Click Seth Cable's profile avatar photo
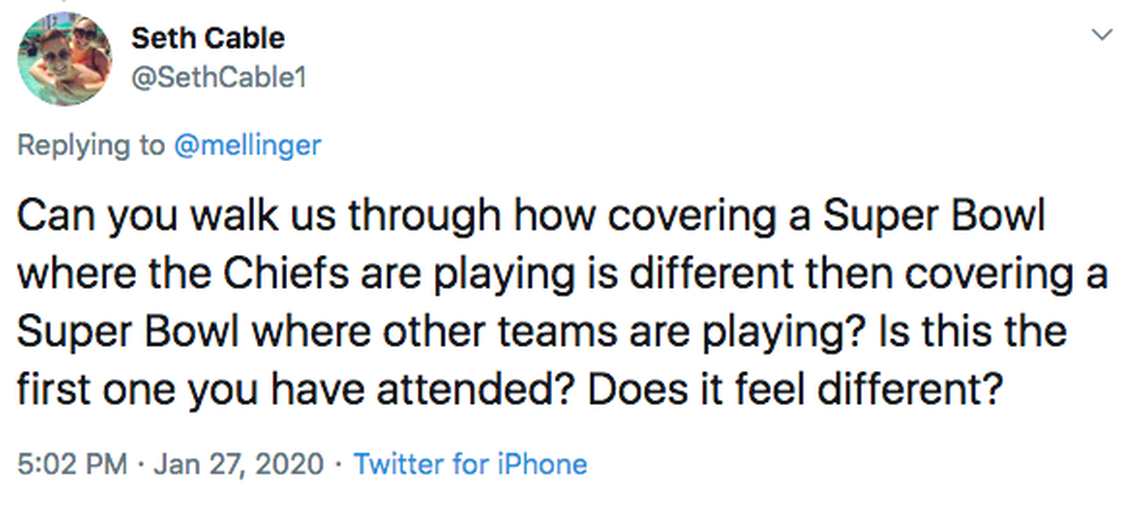Image resolution: width=1140 pixels, height=507 pixels. point(65,61)
